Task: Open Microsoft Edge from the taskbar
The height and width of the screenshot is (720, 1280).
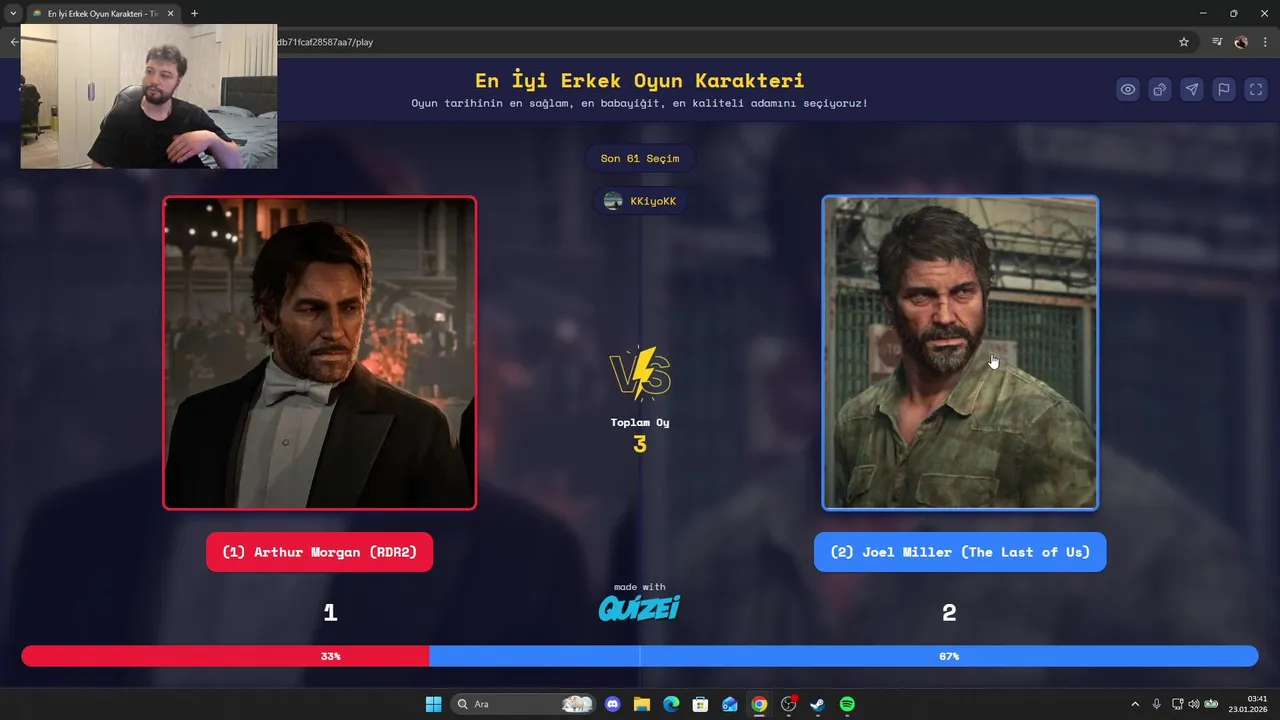Action: pyautogui.click(x=671, y=704)
